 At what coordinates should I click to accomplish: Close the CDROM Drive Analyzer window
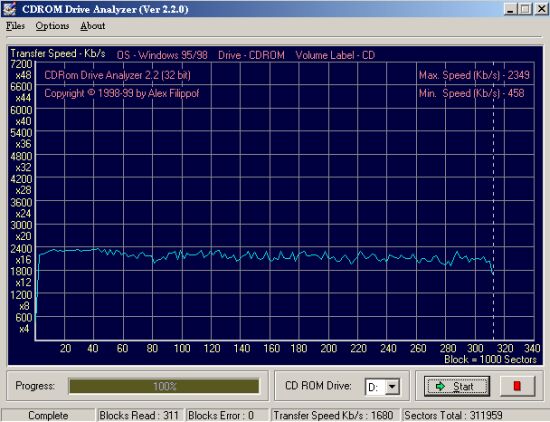click(541, 9)
